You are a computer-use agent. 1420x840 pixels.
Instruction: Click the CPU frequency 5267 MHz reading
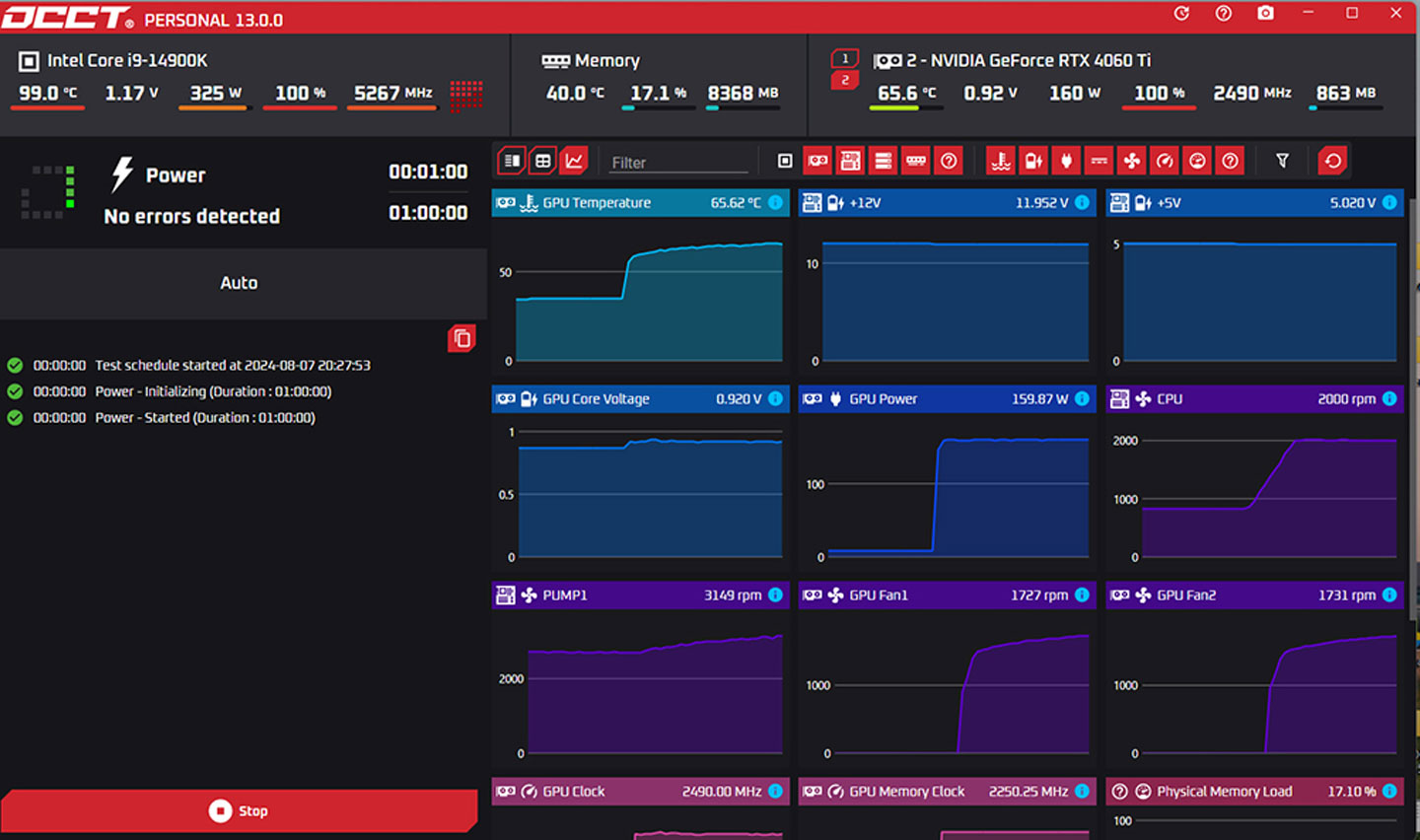pyautogui.click(x=392, y=93)
